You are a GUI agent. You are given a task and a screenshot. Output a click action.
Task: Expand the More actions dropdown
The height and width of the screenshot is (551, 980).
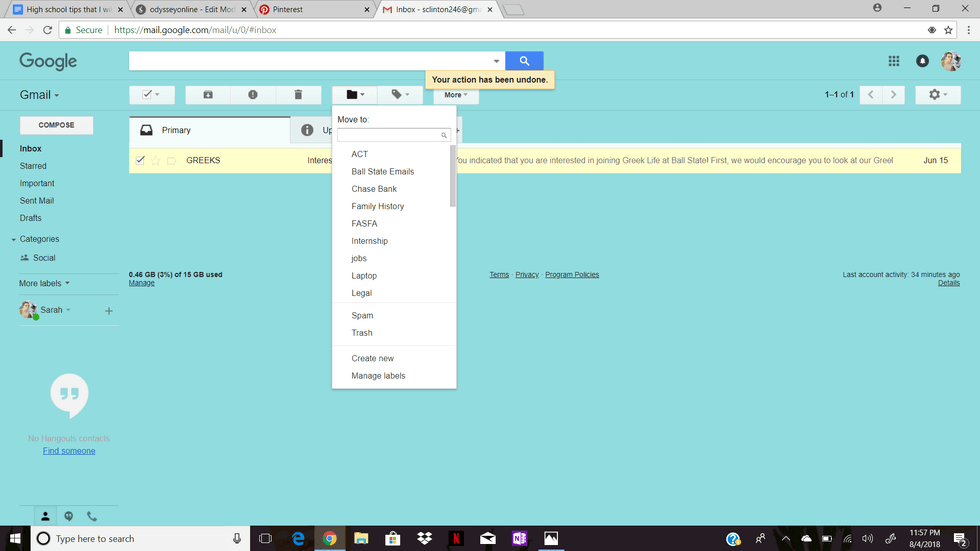point(456,95)
